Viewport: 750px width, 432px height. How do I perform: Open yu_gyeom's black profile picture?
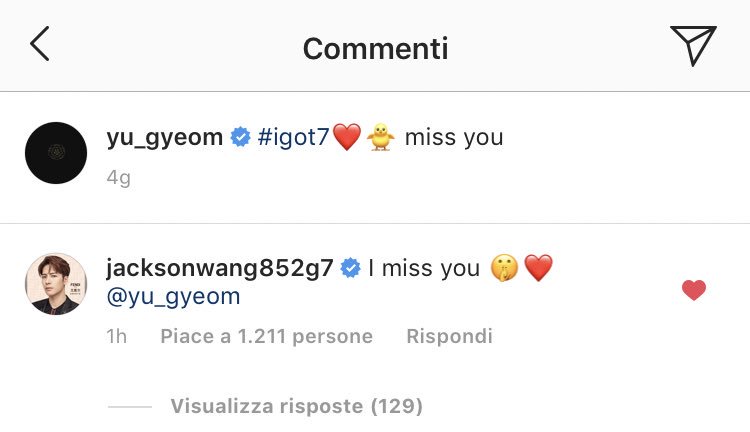[56, 153]
